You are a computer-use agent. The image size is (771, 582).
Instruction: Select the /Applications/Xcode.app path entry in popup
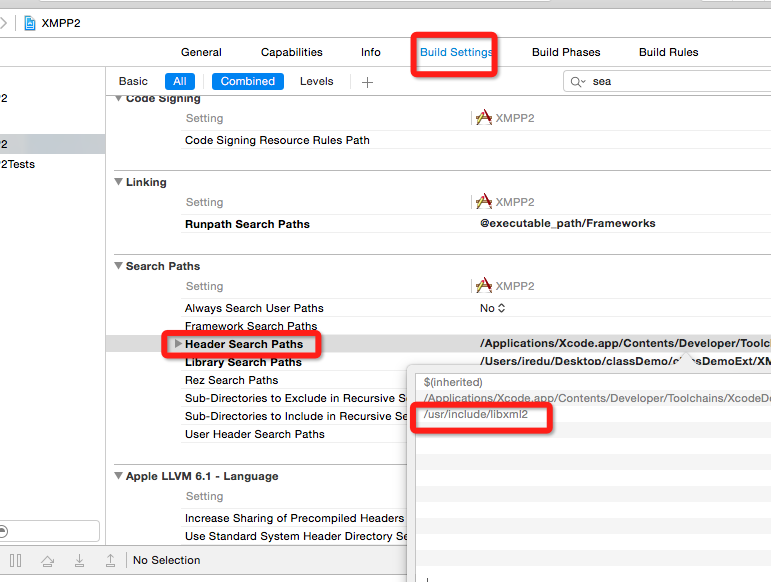coord(597,398)
